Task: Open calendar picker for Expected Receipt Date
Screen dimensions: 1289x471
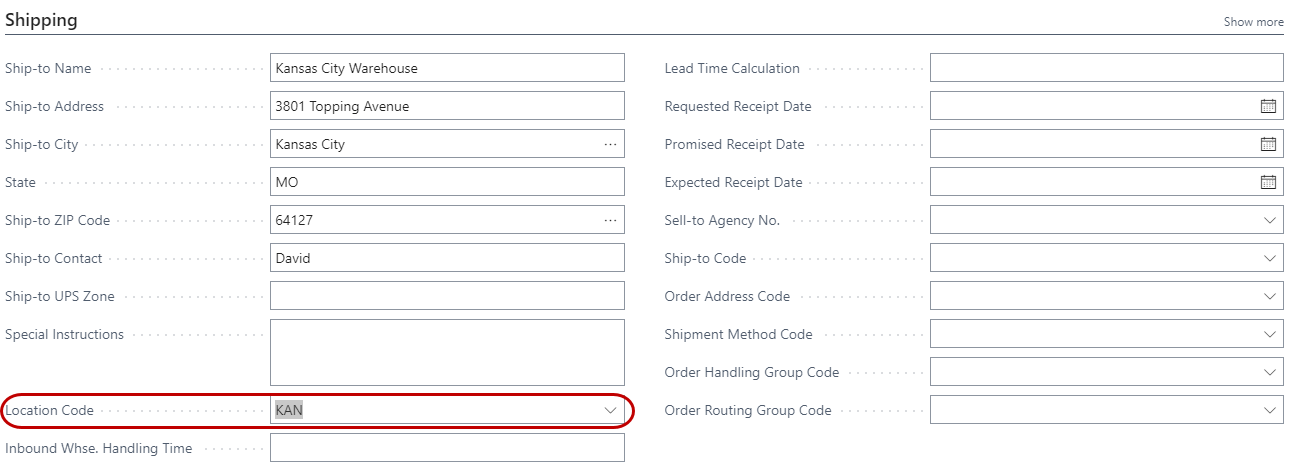Action: (1268, 182)
